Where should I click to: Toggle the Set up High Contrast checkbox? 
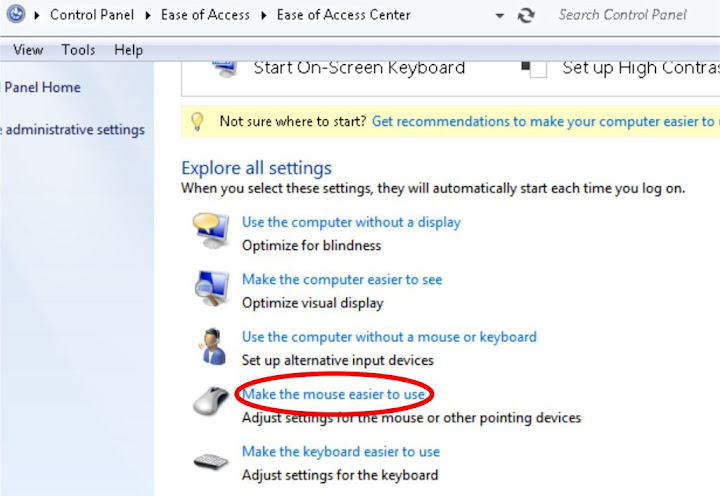point(539,69)
